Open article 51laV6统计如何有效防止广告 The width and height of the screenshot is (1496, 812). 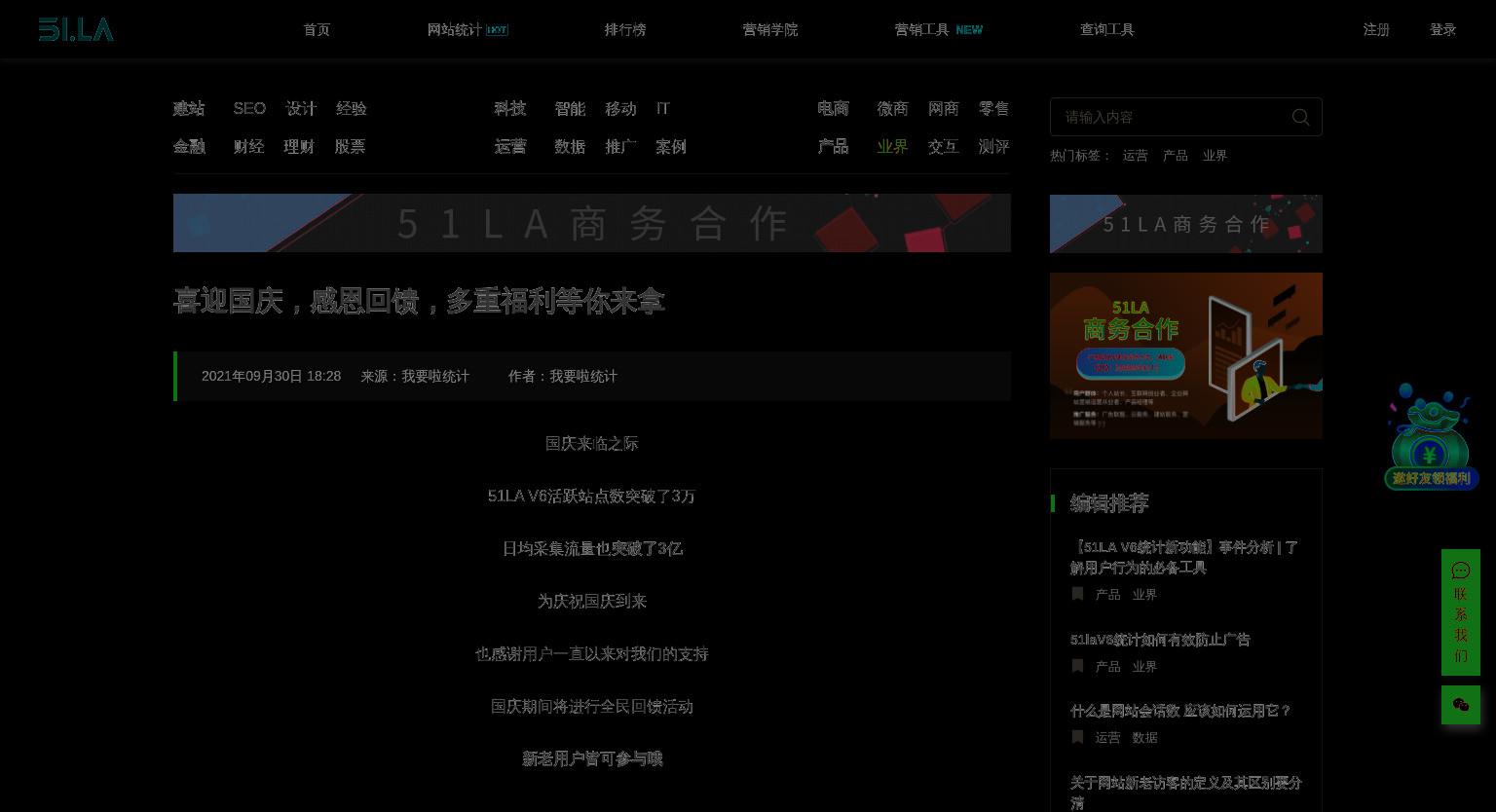point(1160,640)
